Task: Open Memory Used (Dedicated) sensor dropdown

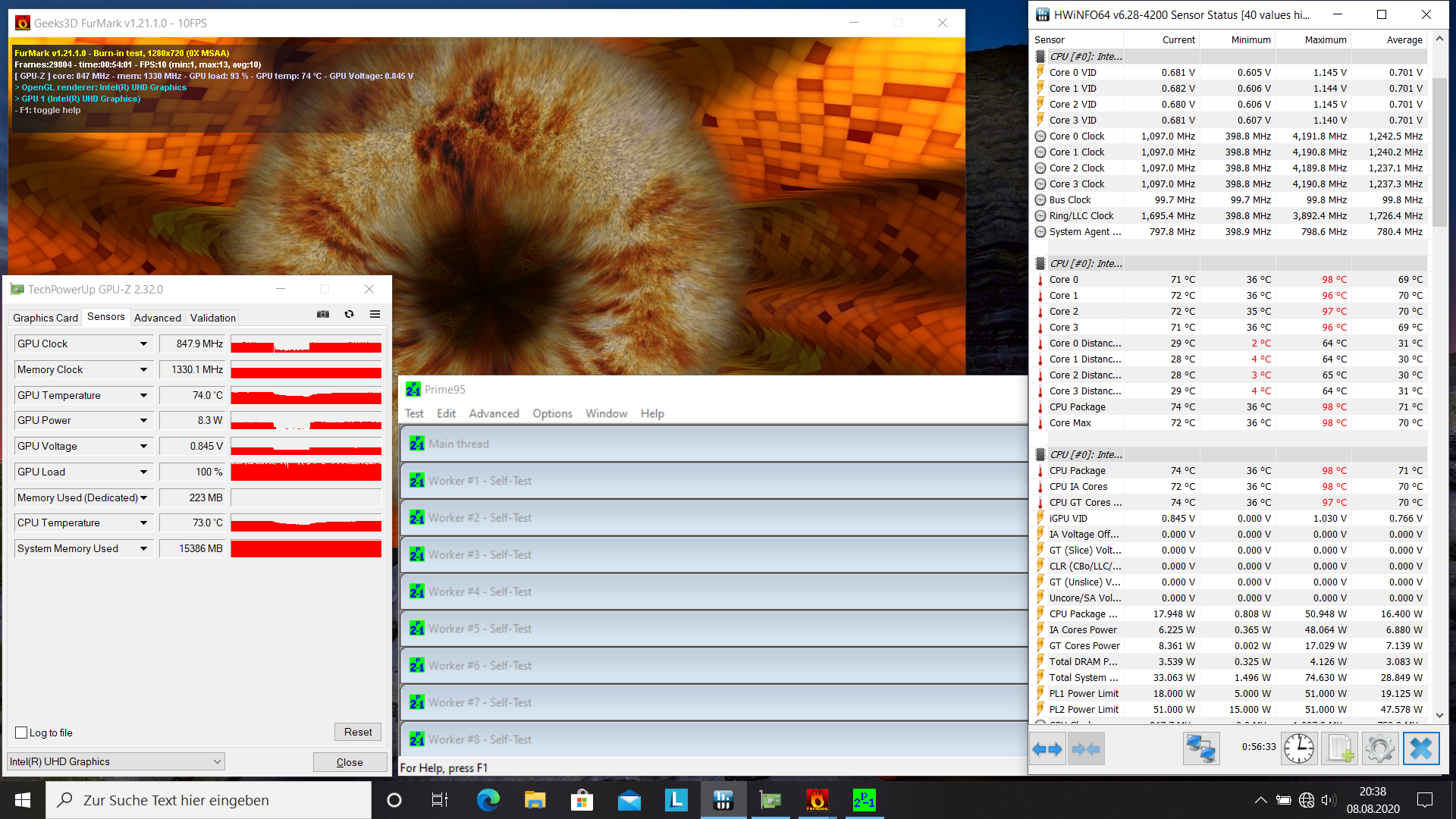Action: (143, 498)
